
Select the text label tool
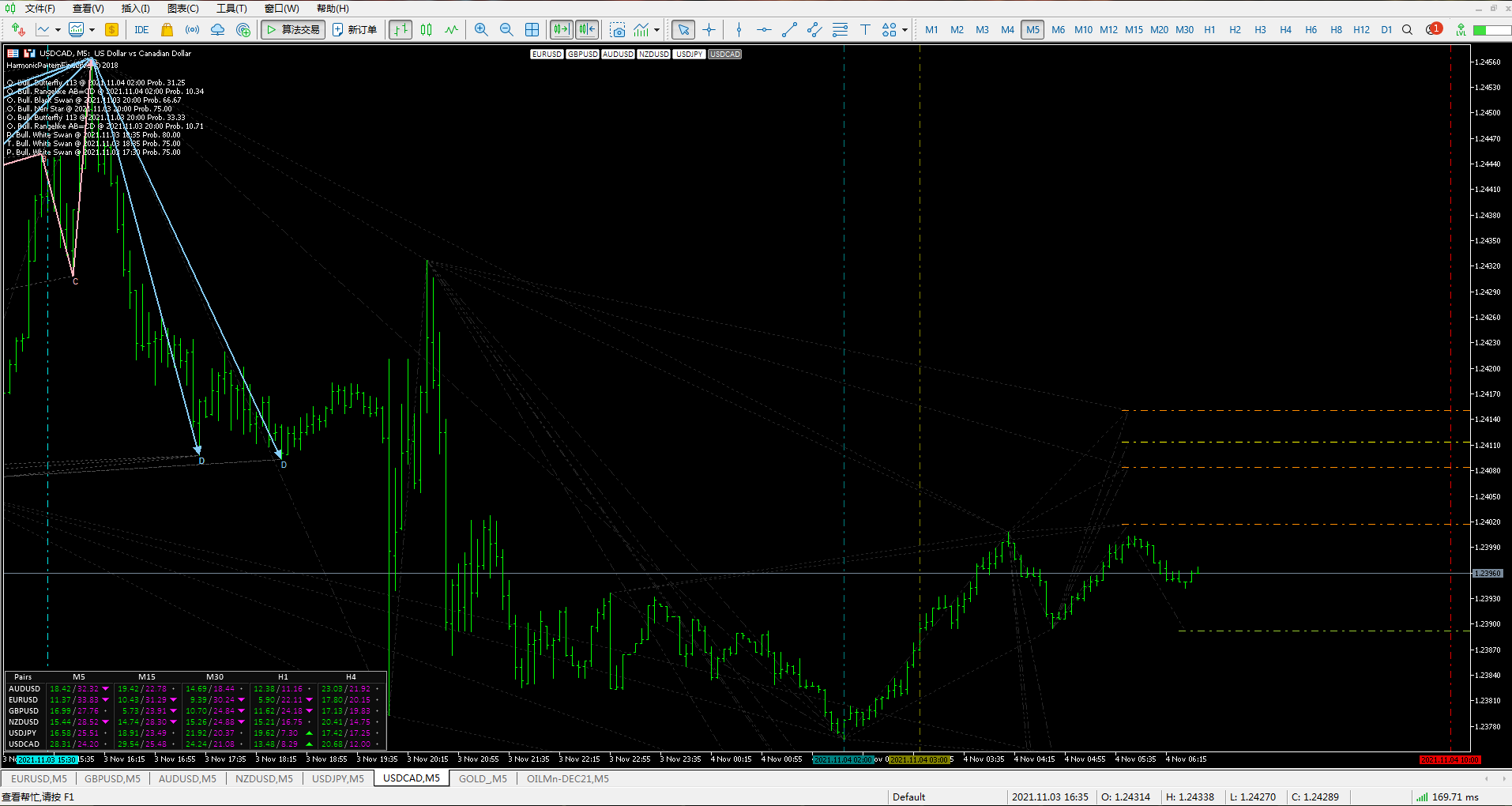click(x=865, y=30)
